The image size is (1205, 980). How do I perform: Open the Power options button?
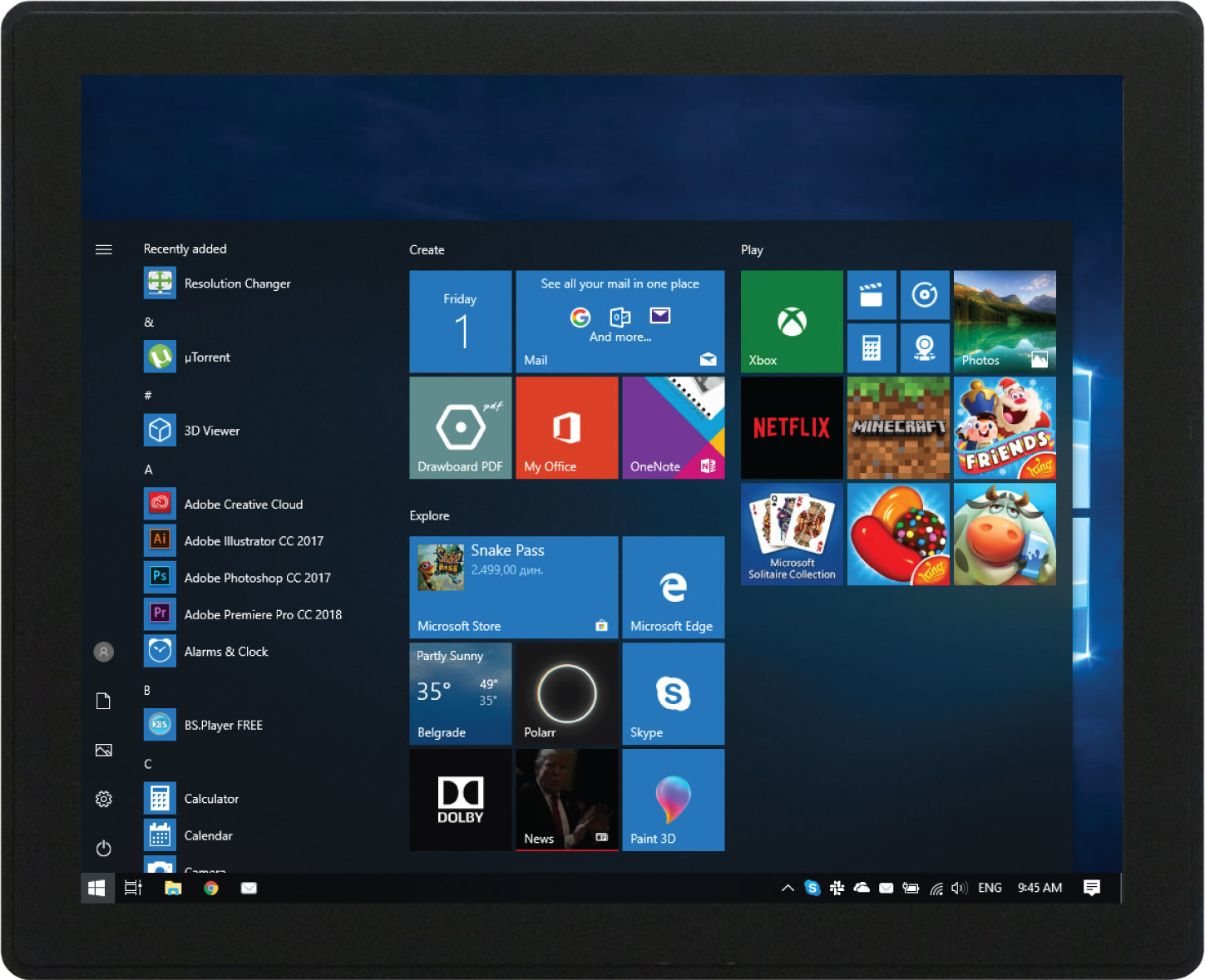104,848
